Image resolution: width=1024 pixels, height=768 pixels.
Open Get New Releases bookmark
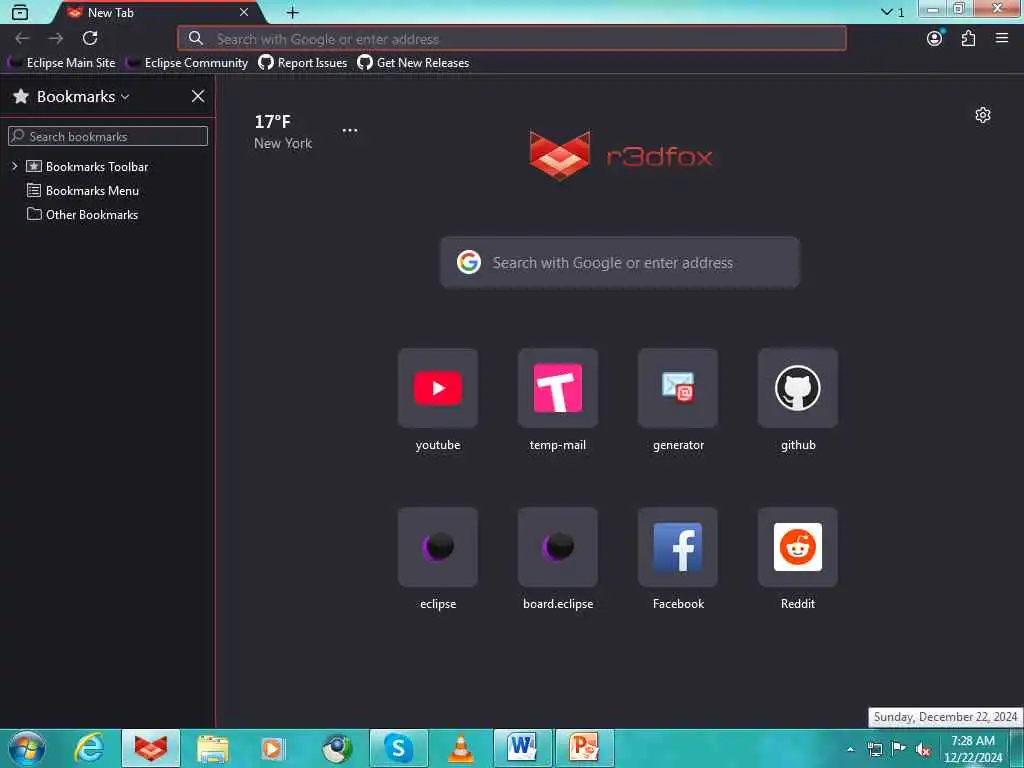(413, 63)
